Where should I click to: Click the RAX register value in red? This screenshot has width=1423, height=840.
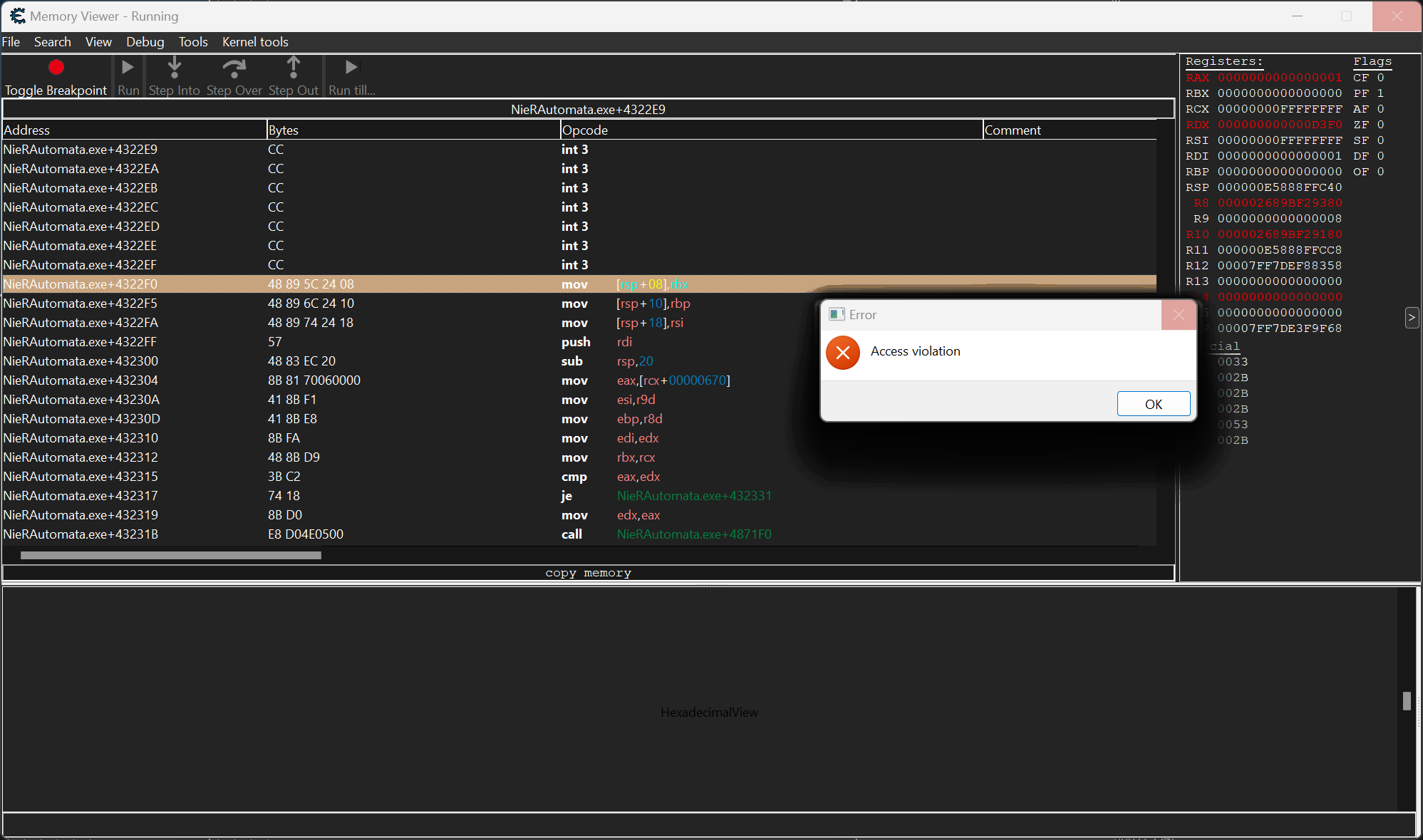coord(1279,77)
